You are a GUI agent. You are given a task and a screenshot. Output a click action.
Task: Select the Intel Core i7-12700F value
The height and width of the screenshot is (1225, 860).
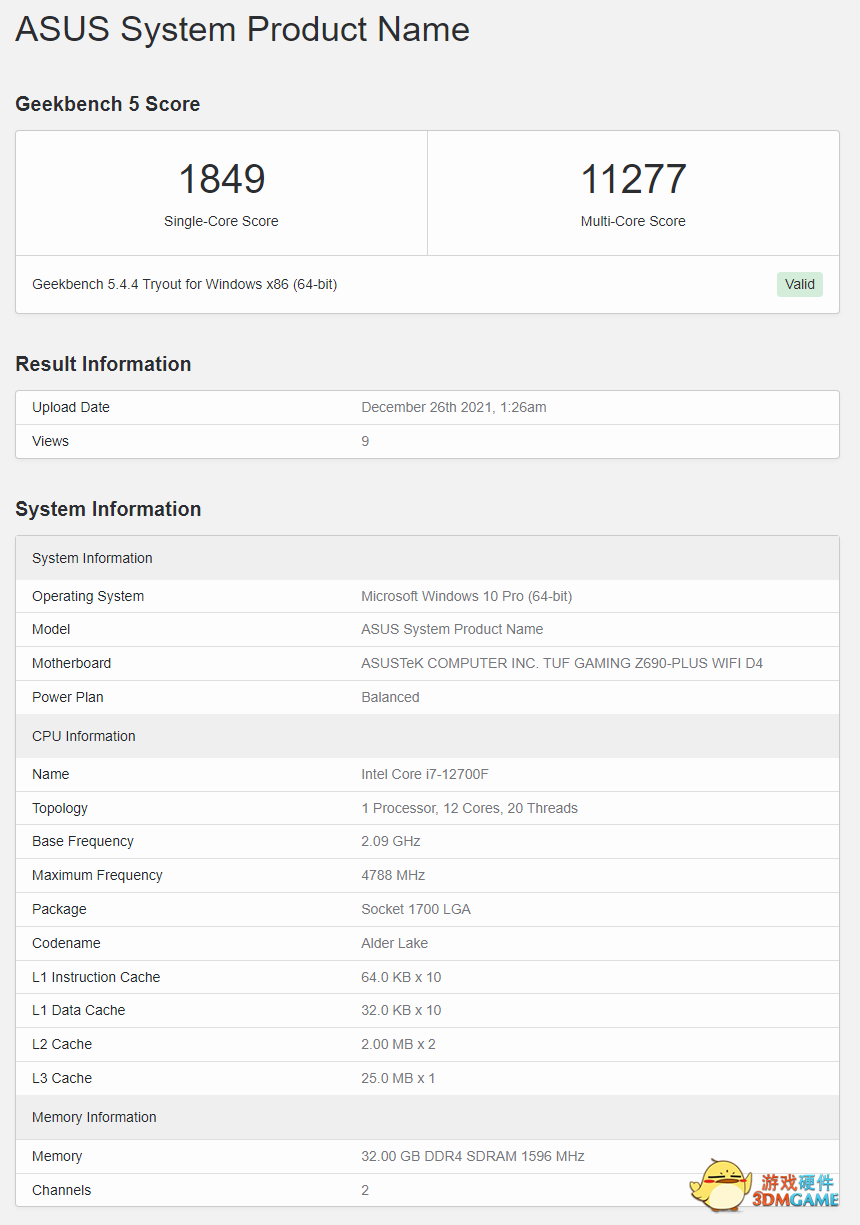425,774
